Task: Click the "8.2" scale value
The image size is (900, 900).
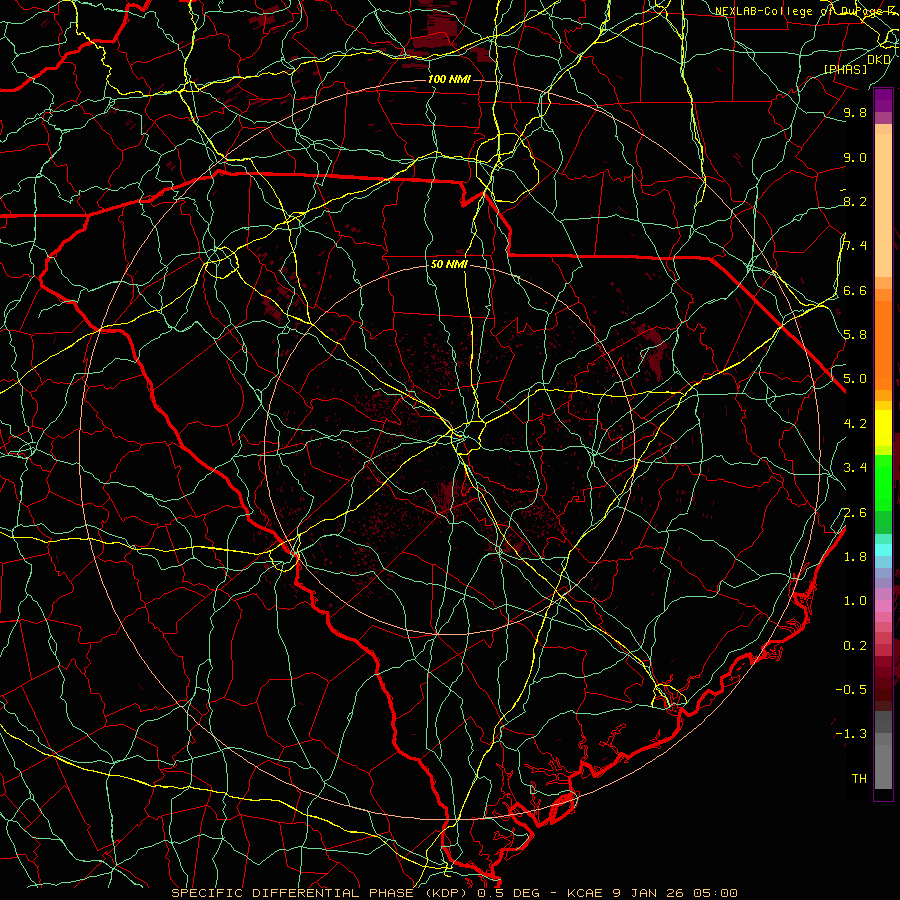Action: pos(855,201)
